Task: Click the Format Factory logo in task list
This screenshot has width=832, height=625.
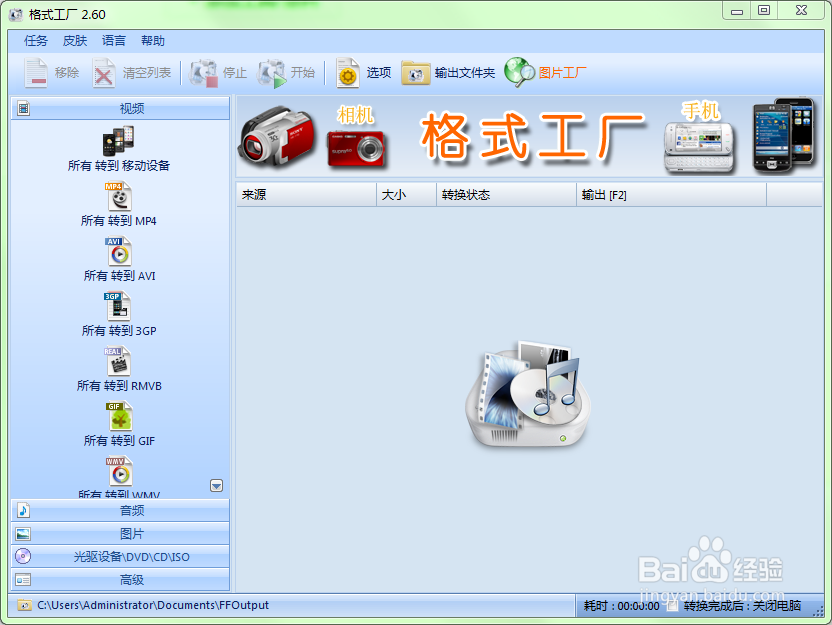Action: coord(528,395)
